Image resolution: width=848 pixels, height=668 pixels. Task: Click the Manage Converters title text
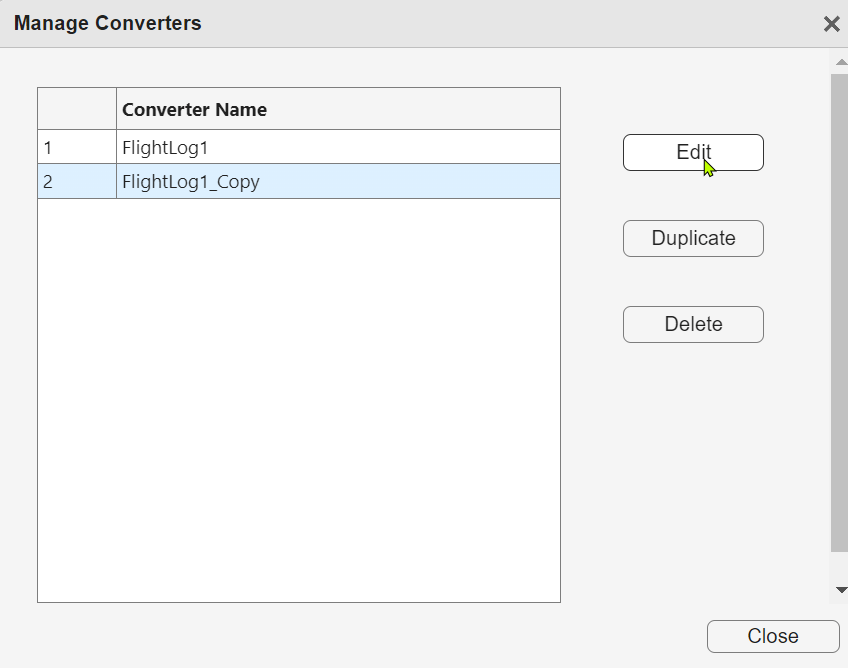pyautogui.click(x=107, y=23)
